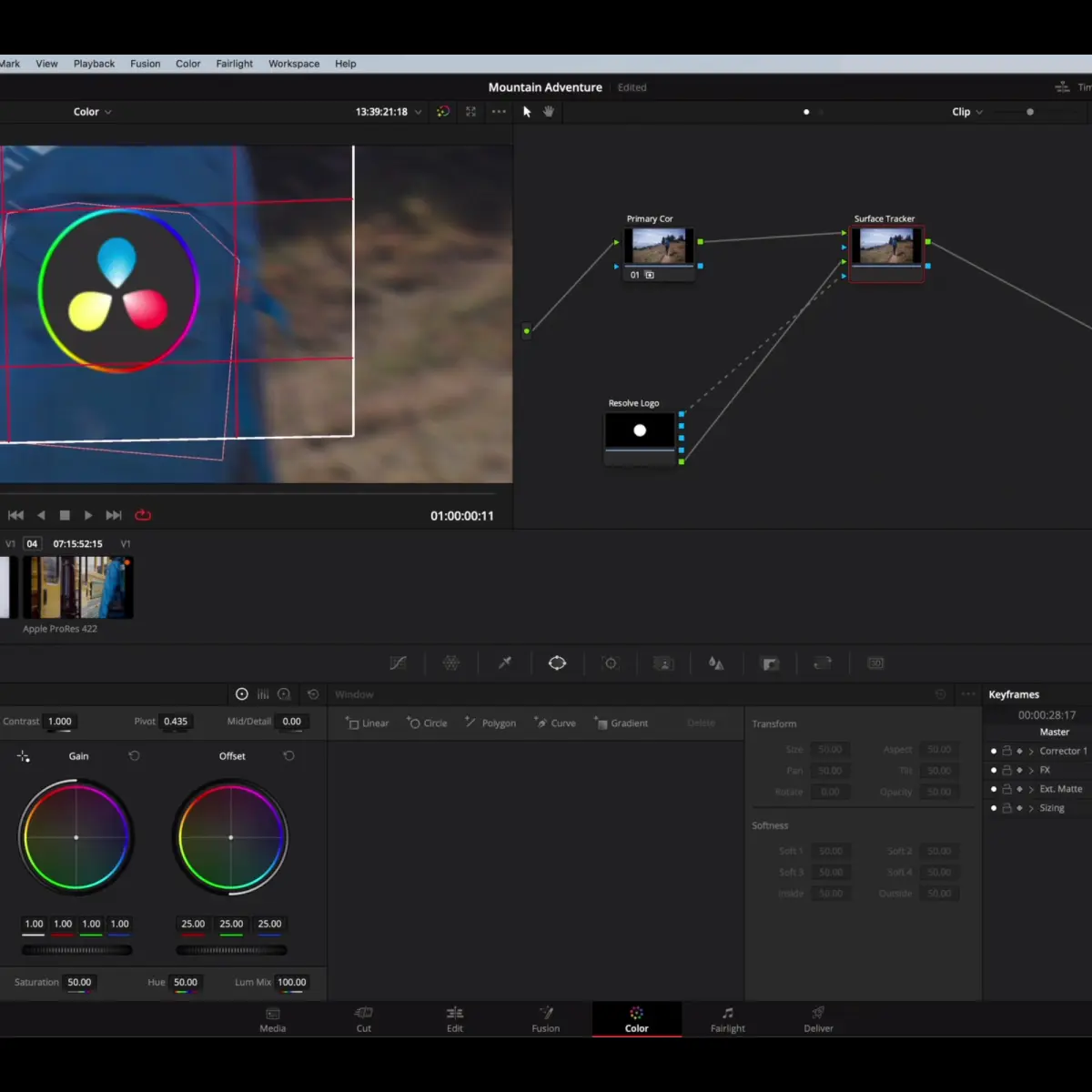The image size is (1092, 1092).
Task: Open the Key palette icon
Action: point(770,663)
